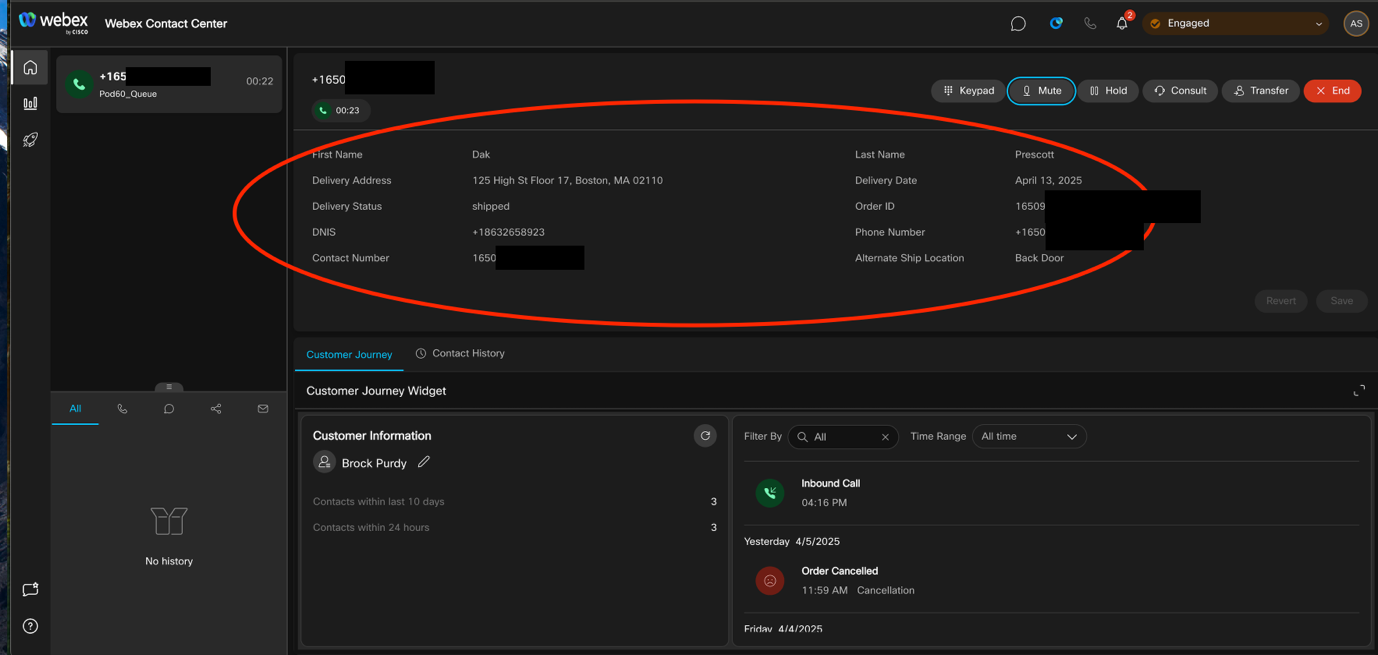
Task: Open the notifications bell icon
Action: tap(1122, 24)
